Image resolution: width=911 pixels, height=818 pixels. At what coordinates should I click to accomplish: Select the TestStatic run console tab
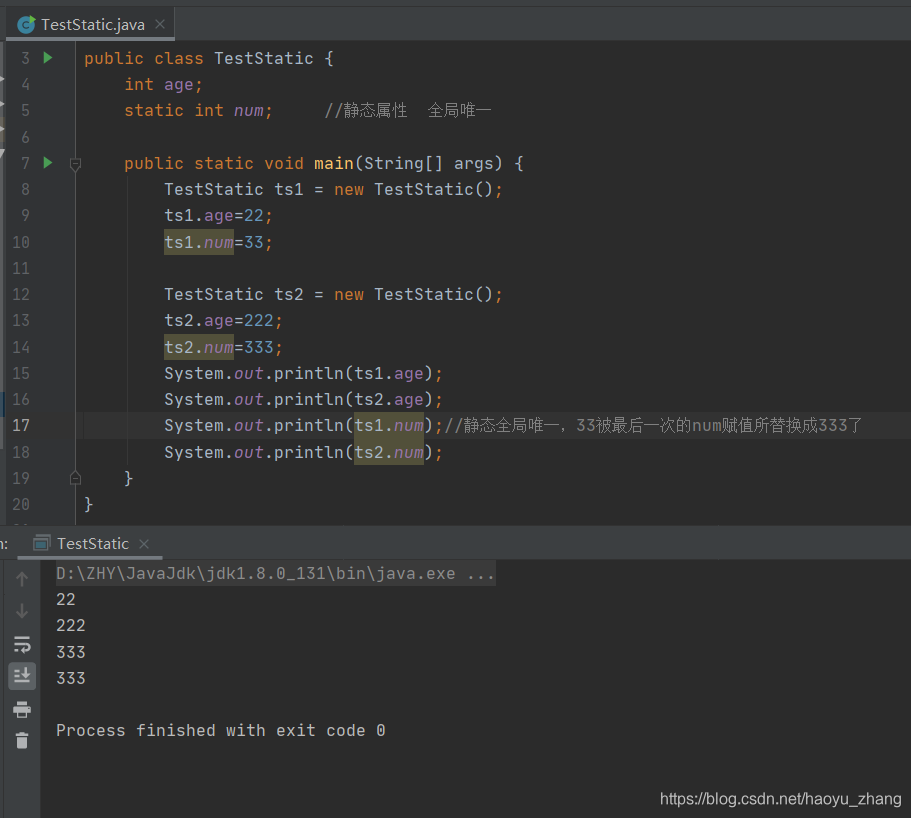click(x=92, y=544)
